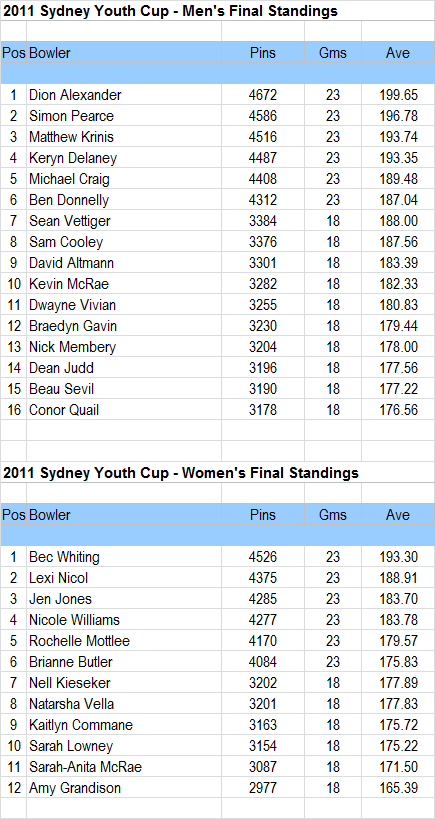This screenshot has width=435, height=819.
Task: Click the Keryn Delaney cell
Action: pyautogui.click(x=124, y=158)
